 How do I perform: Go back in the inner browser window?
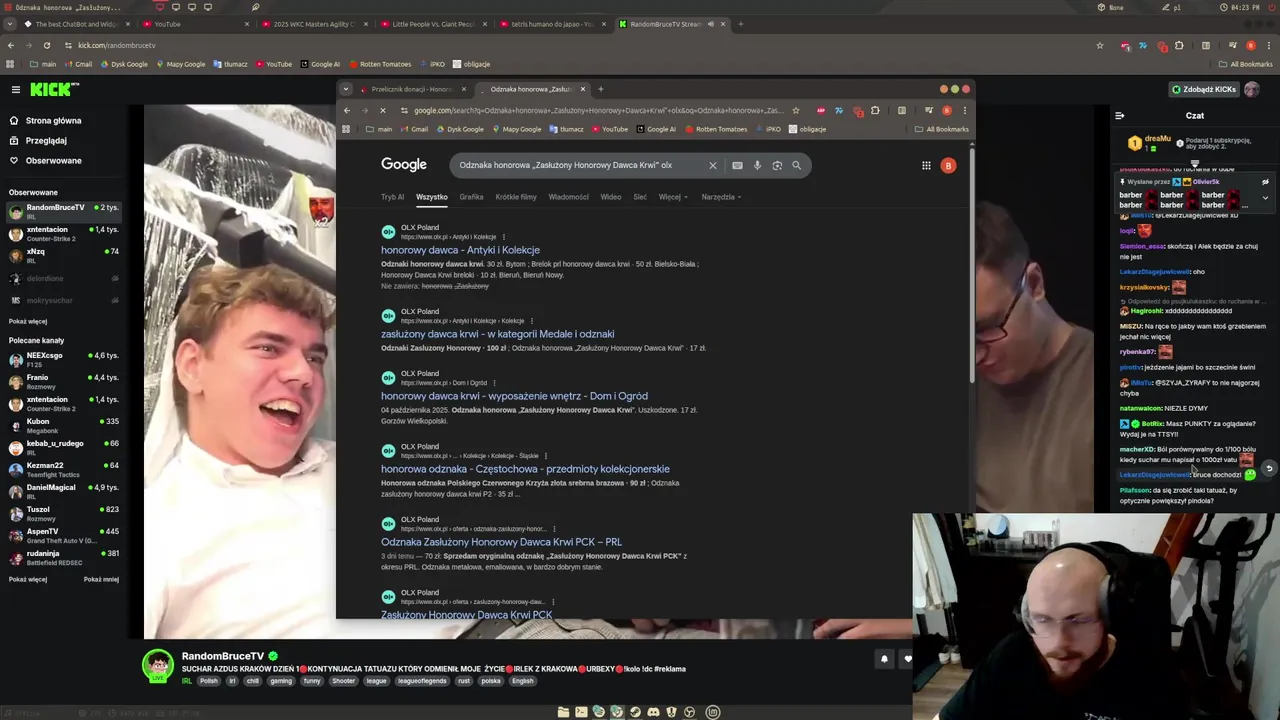[x=346, y=110]
